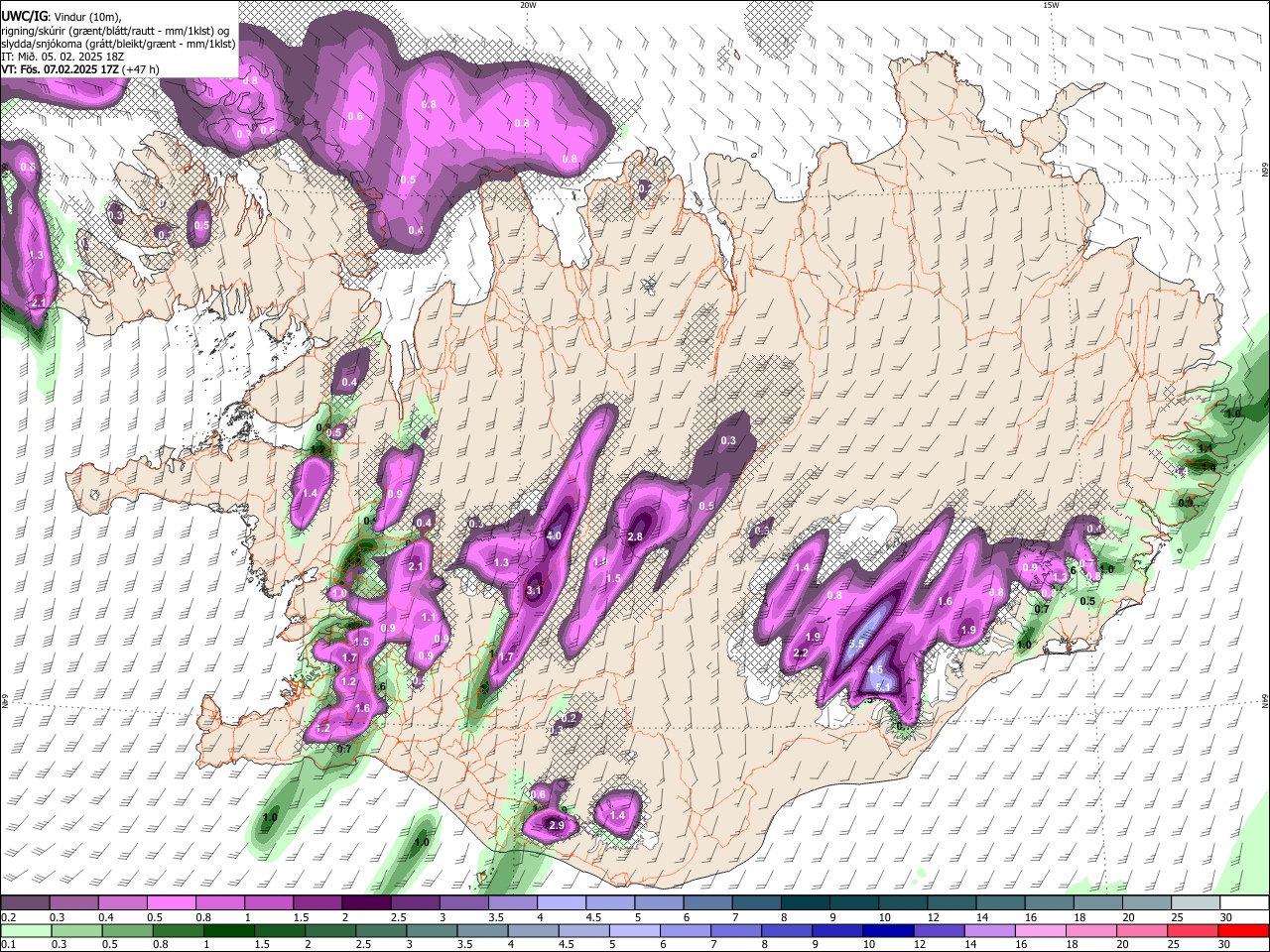
Task: Click the pink rain swatch between 18 and 20
Action: (x=1090, y=930)
